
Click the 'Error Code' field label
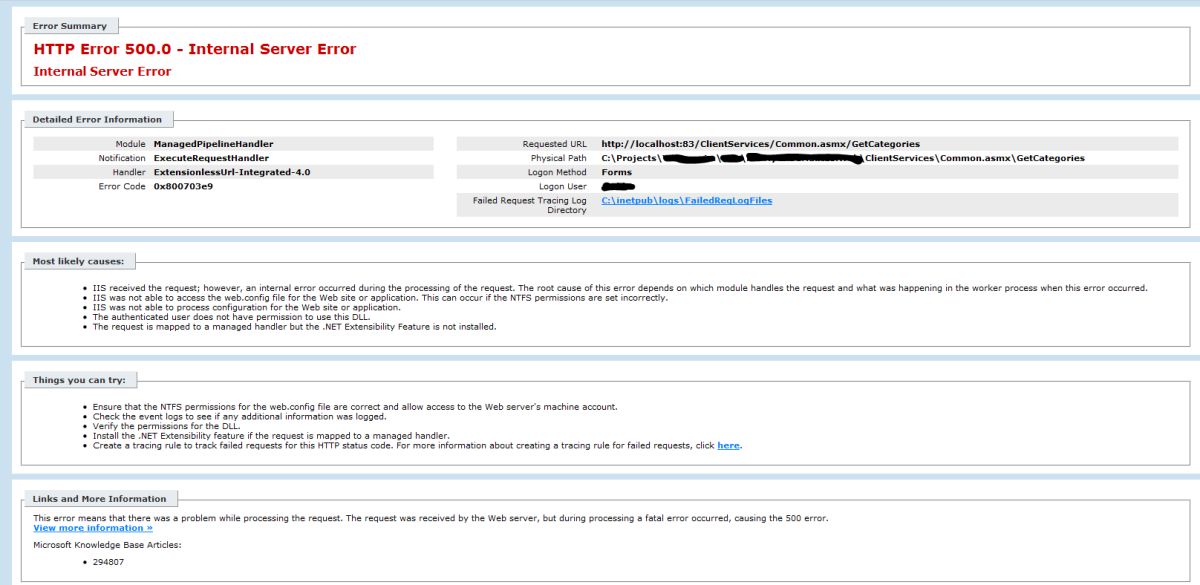click(x=124, y=186)
